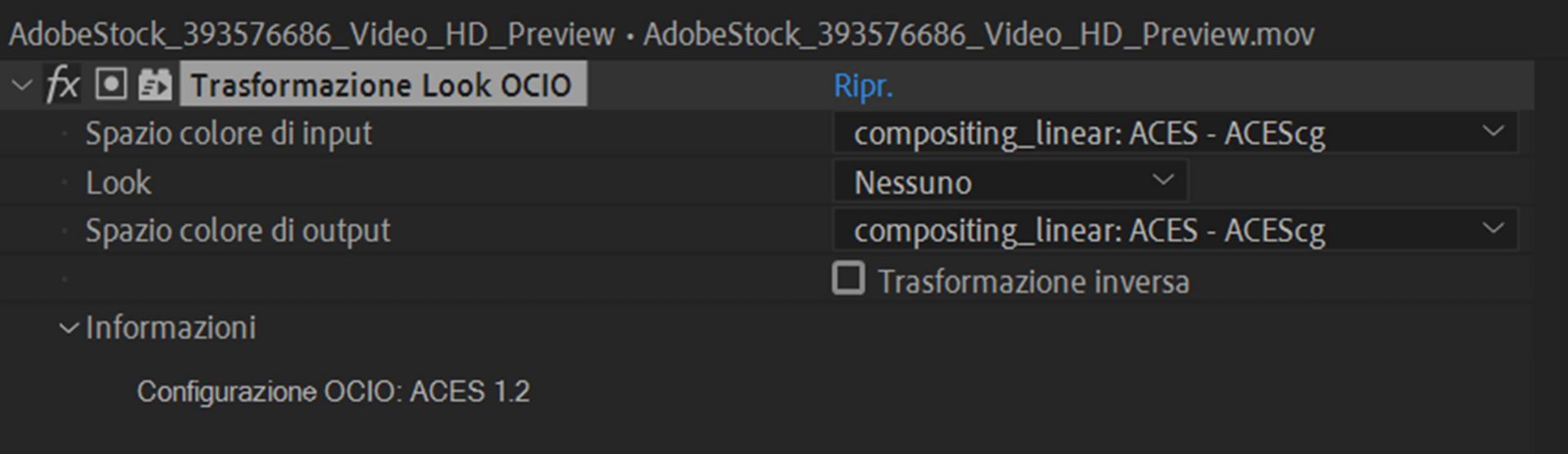Open the Look dropdown set to Nessuno

[1010, 182]
